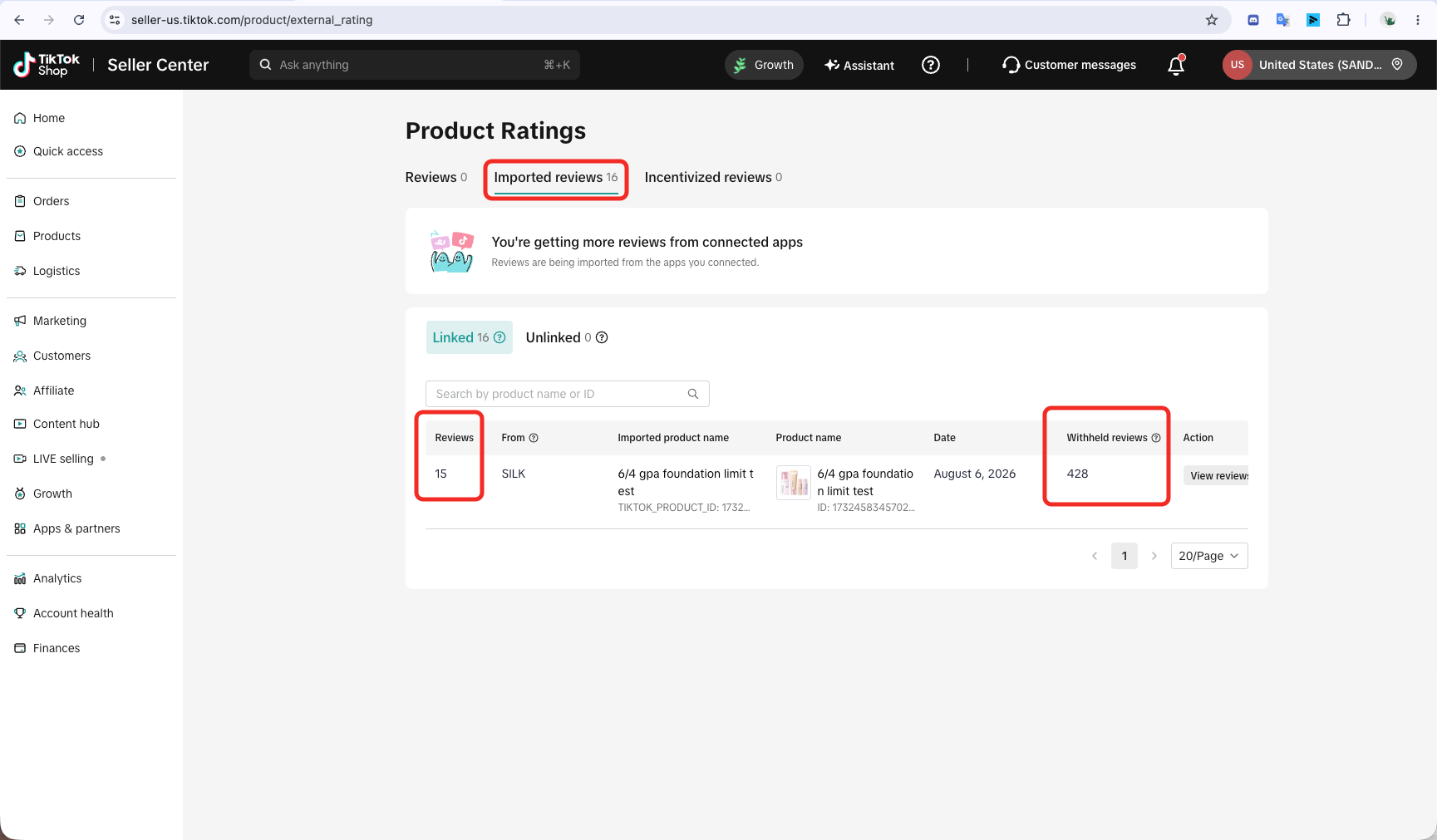Open the TikTok Shop logo home link
Viewport: 1437px width, 840px height.
click(47, 65)
